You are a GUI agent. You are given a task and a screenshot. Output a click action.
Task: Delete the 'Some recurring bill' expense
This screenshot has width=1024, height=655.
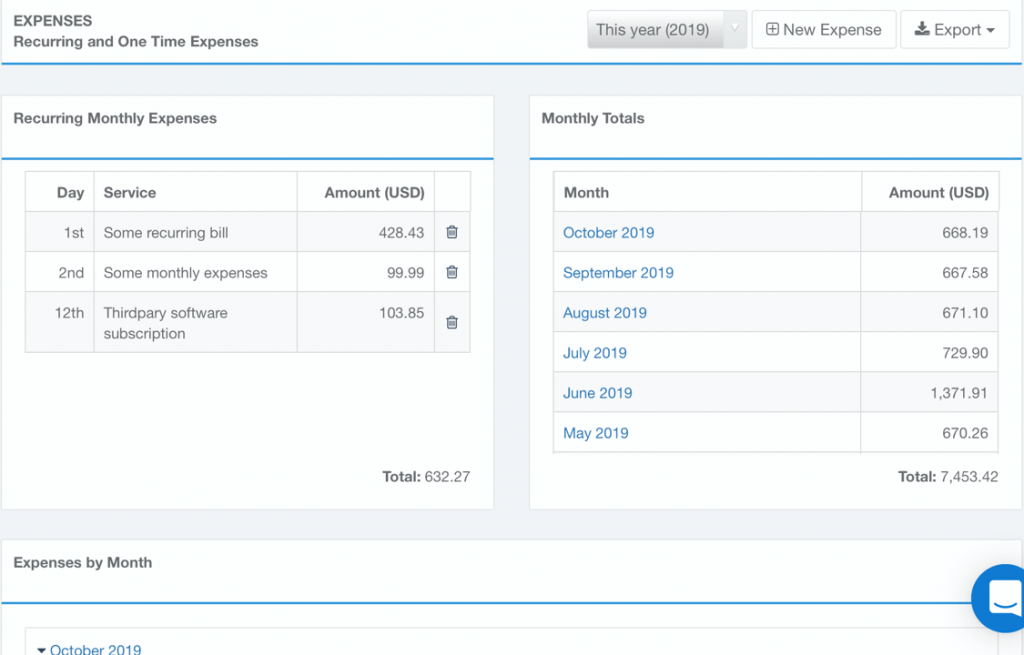[x=451, y=231]
